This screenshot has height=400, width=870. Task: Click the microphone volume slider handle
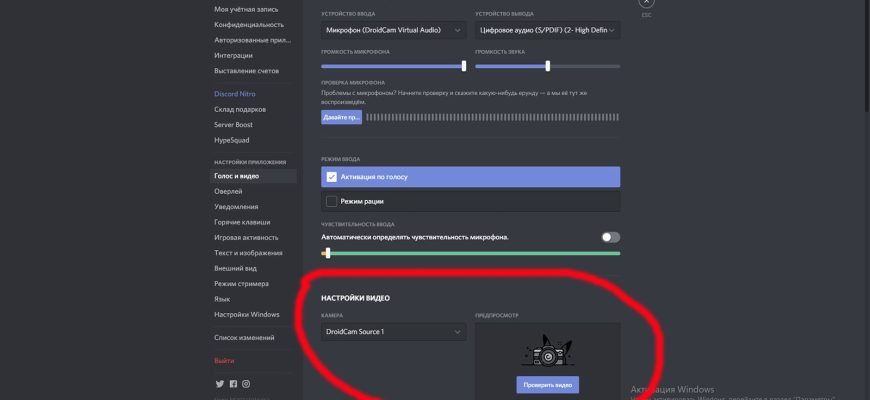click(x=464, y=66)
